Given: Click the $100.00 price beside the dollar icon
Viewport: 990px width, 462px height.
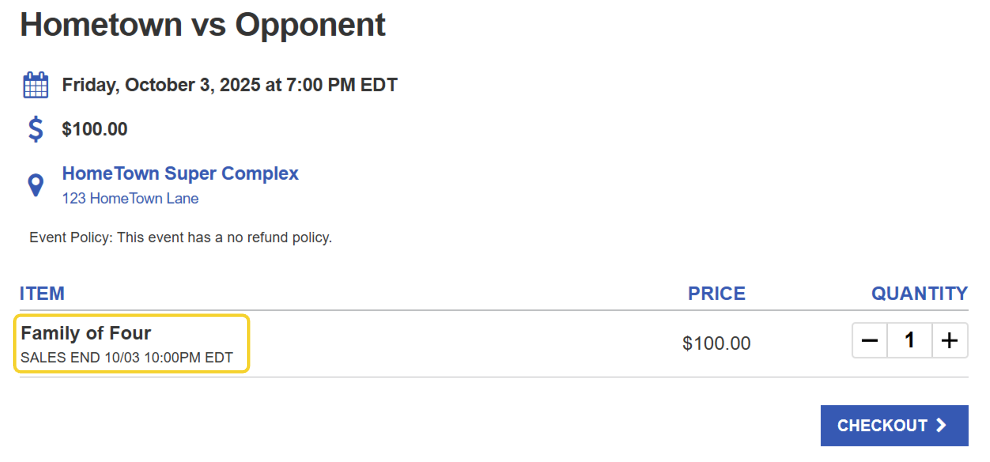Looking at the screenshot, I should 95,129.
